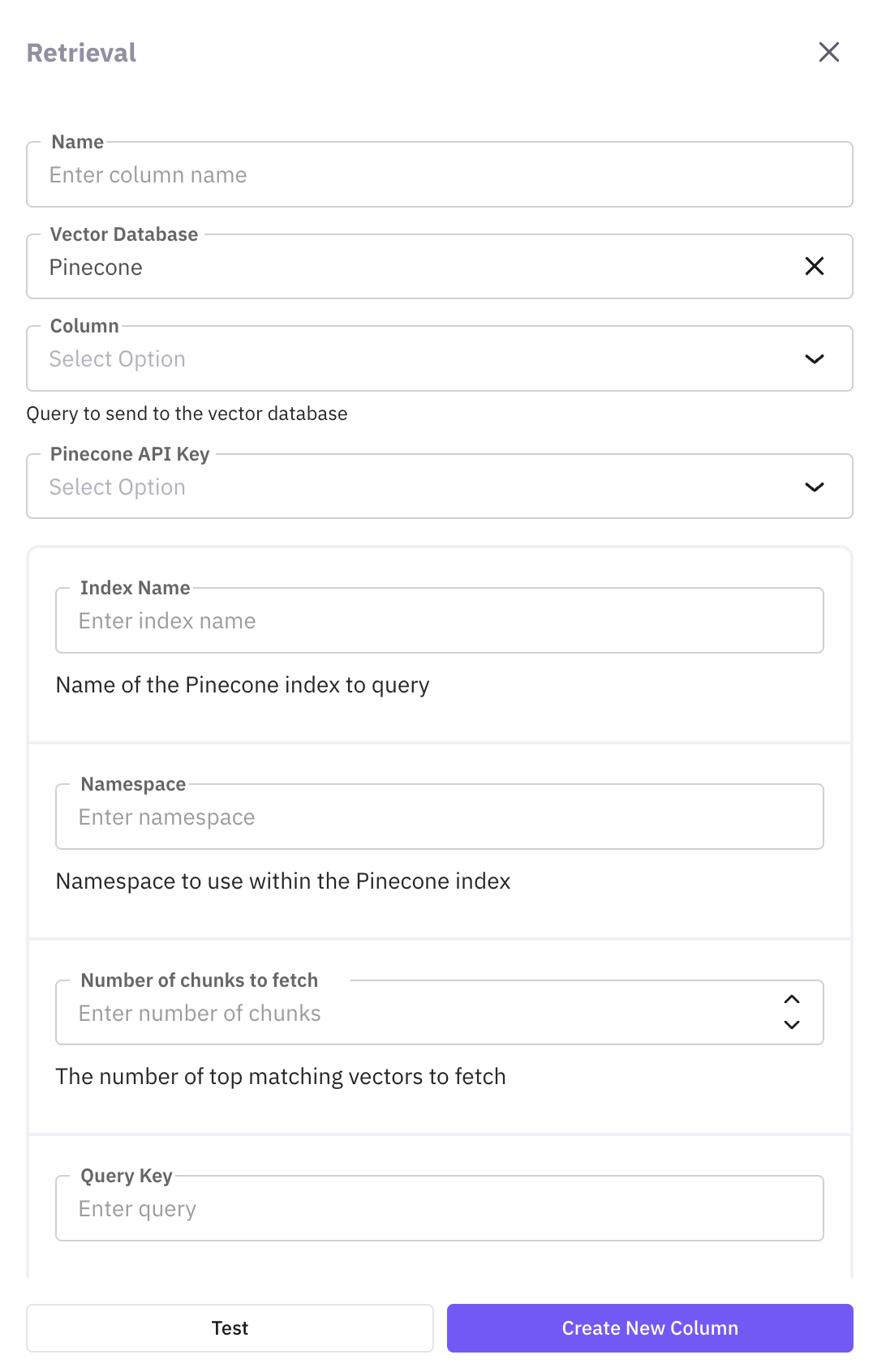The width and height of the screenshot is (873, 1372).
Task: Focus the 'Enter index name' field
Action: pos(438,621)
